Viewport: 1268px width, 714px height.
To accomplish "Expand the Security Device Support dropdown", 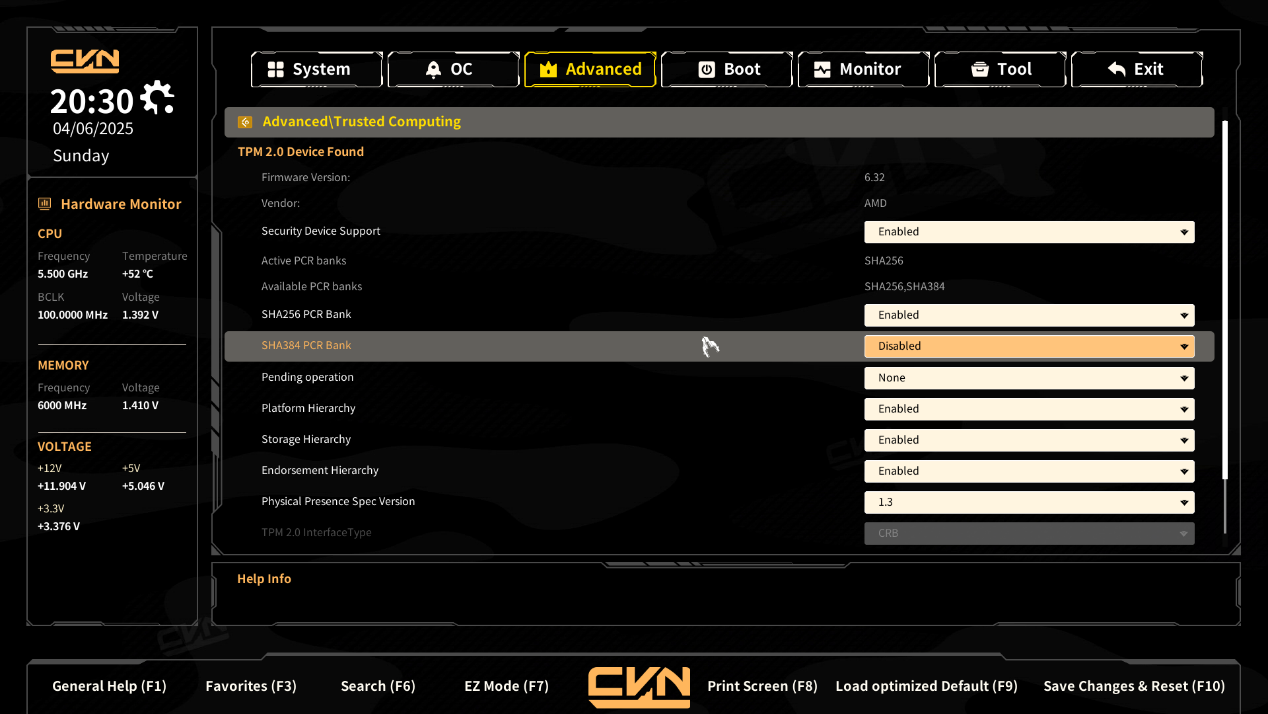I will tap(1028, 232).
